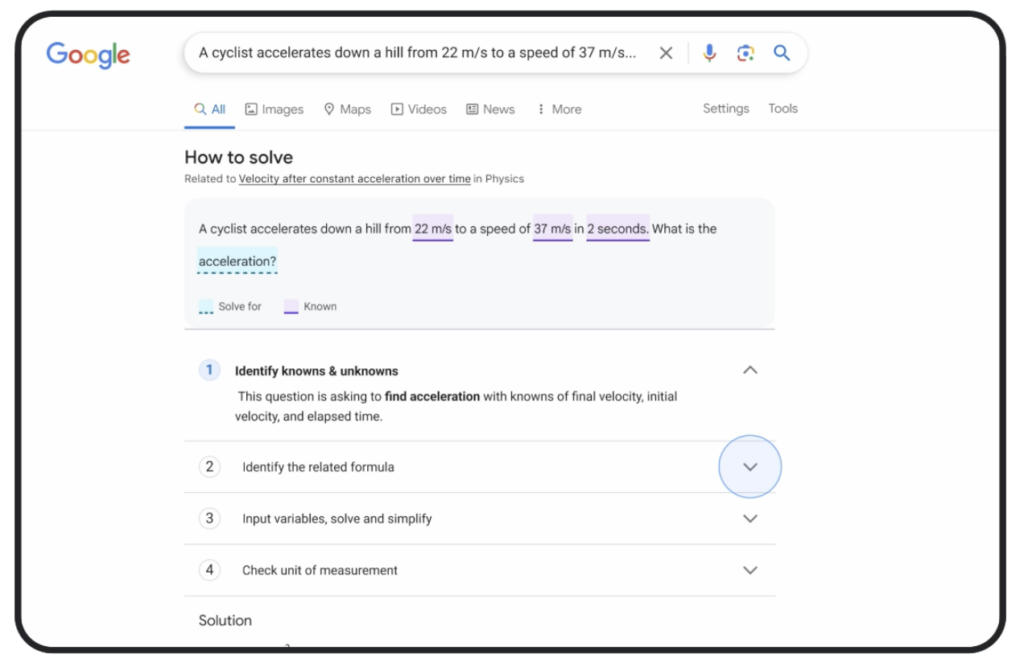The height and width of the screenshot is (667, 1024).
Task: Click the highlighted acceleration solve-for term
Action: [x=237, y=261]
